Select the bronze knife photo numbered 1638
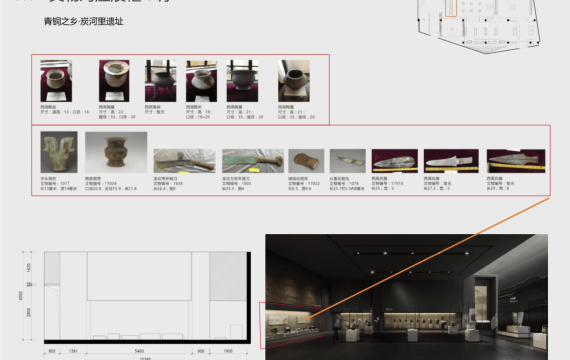Viewport: 570px width, 360px height. pos(184,161)
